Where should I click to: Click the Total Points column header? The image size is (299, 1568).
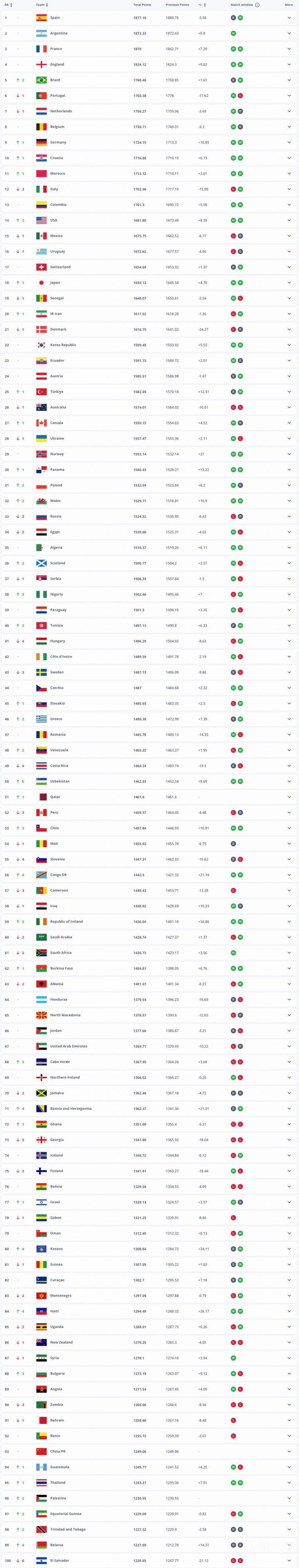click(142, 5)
